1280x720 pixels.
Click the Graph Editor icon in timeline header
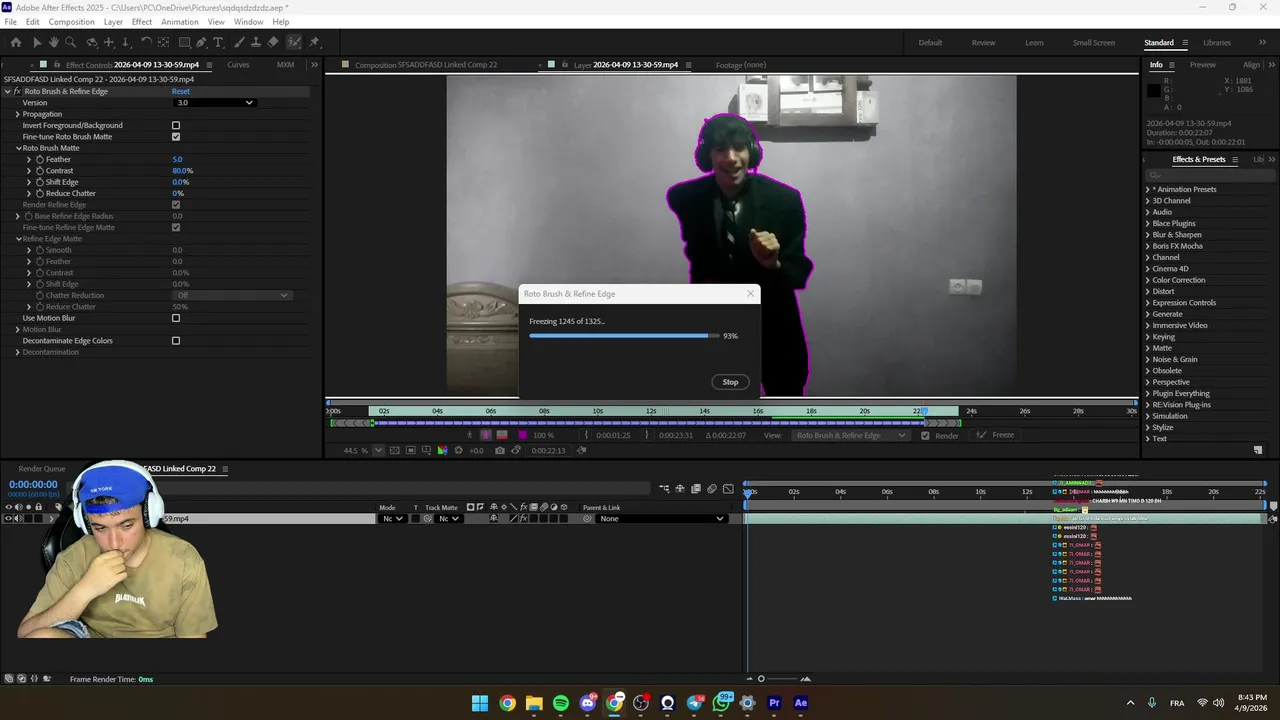(x=728, y=489)
